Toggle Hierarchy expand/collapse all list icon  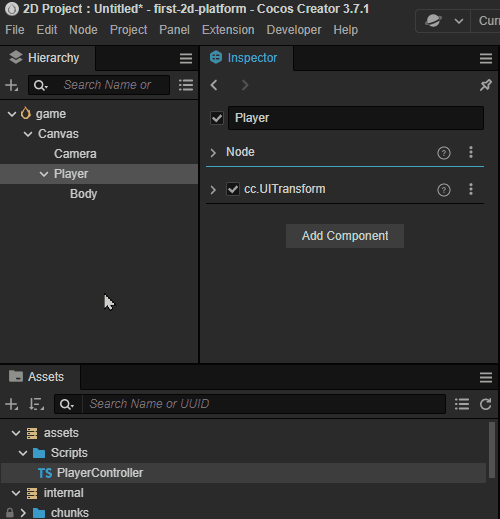186,85
